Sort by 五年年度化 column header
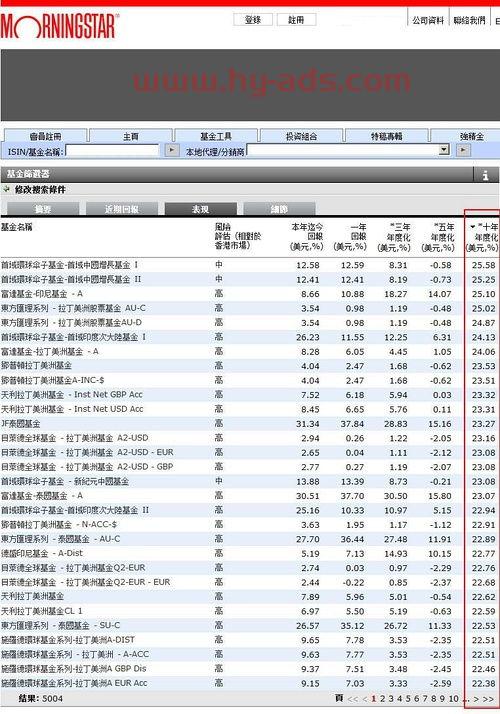Screen dimensions: 500x714 tap(438, 237)
